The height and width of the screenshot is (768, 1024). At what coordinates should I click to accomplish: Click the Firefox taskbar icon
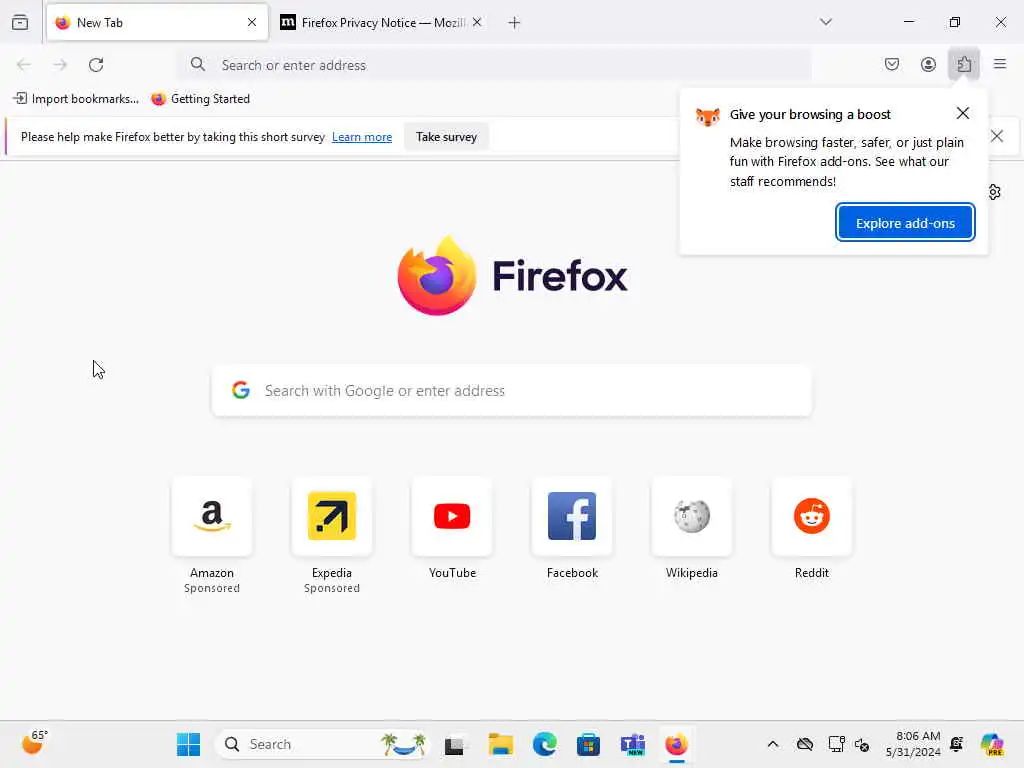point(677,744)
